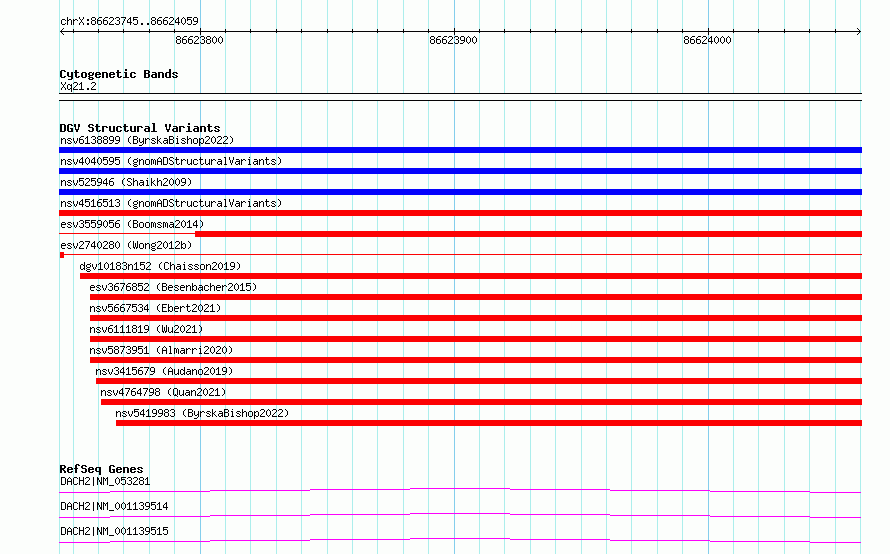This screenshot has width=890, height=554.
Task: Select the red bar under nsv4516513
Action: [x=460, y=213]
